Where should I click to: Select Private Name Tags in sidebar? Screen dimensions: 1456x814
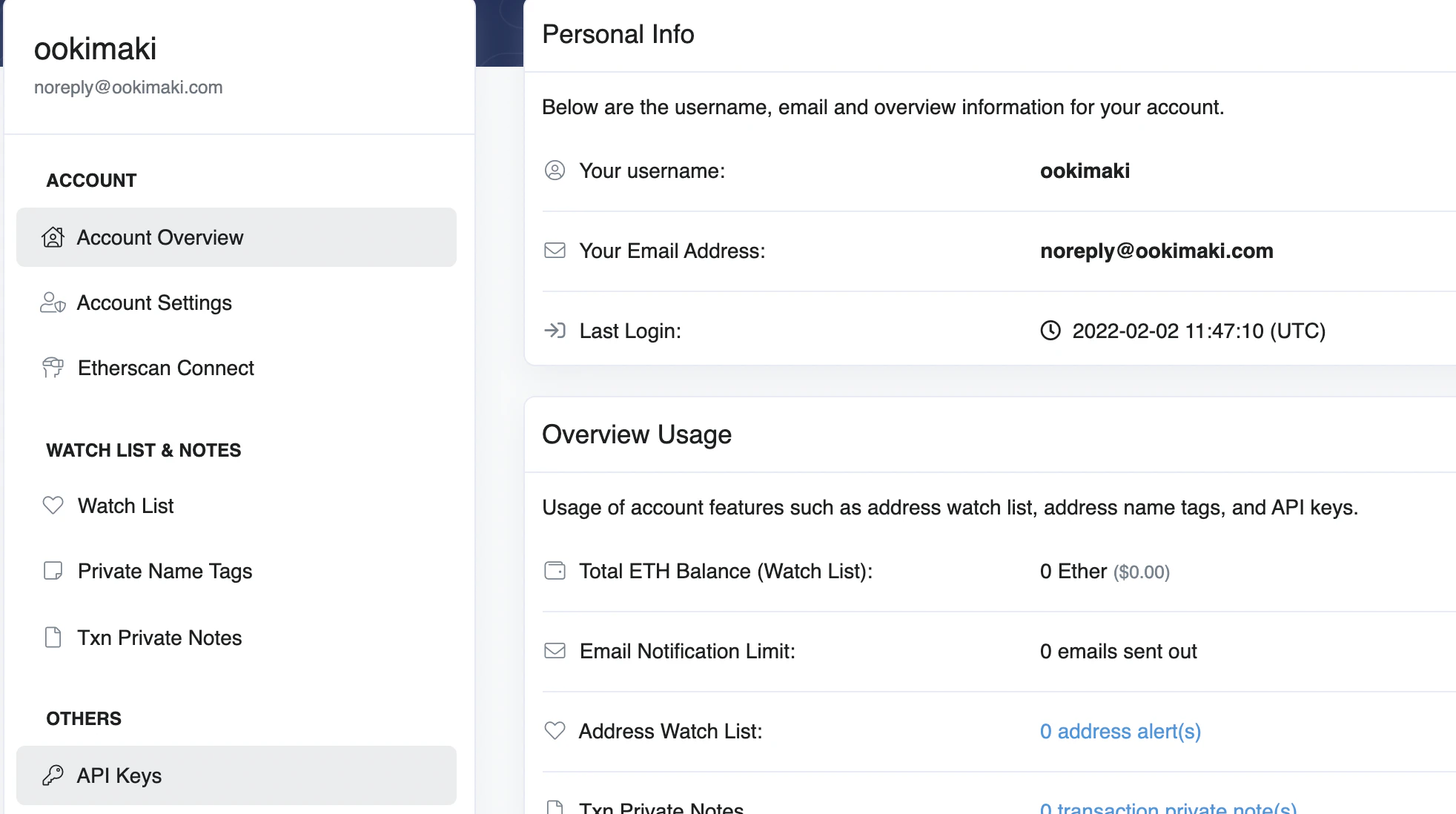165,571
